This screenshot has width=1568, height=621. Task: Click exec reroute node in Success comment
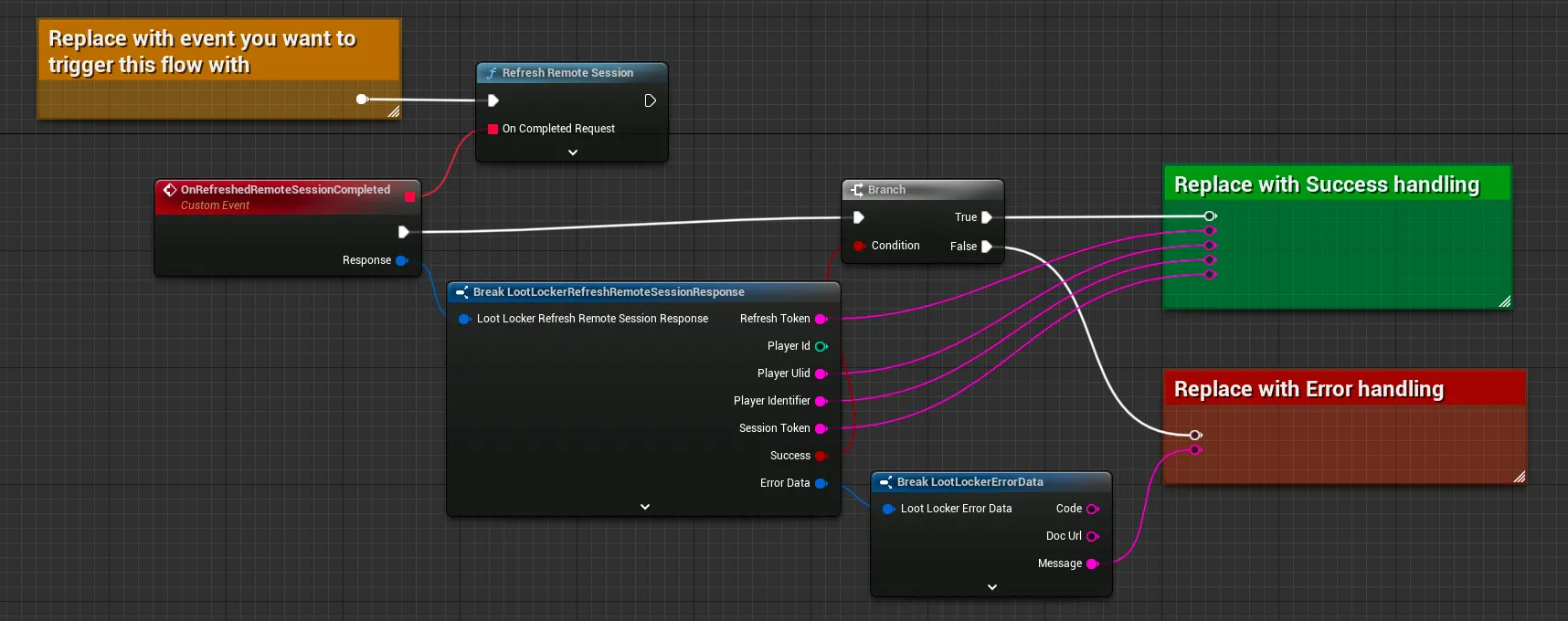point(1210,216)
